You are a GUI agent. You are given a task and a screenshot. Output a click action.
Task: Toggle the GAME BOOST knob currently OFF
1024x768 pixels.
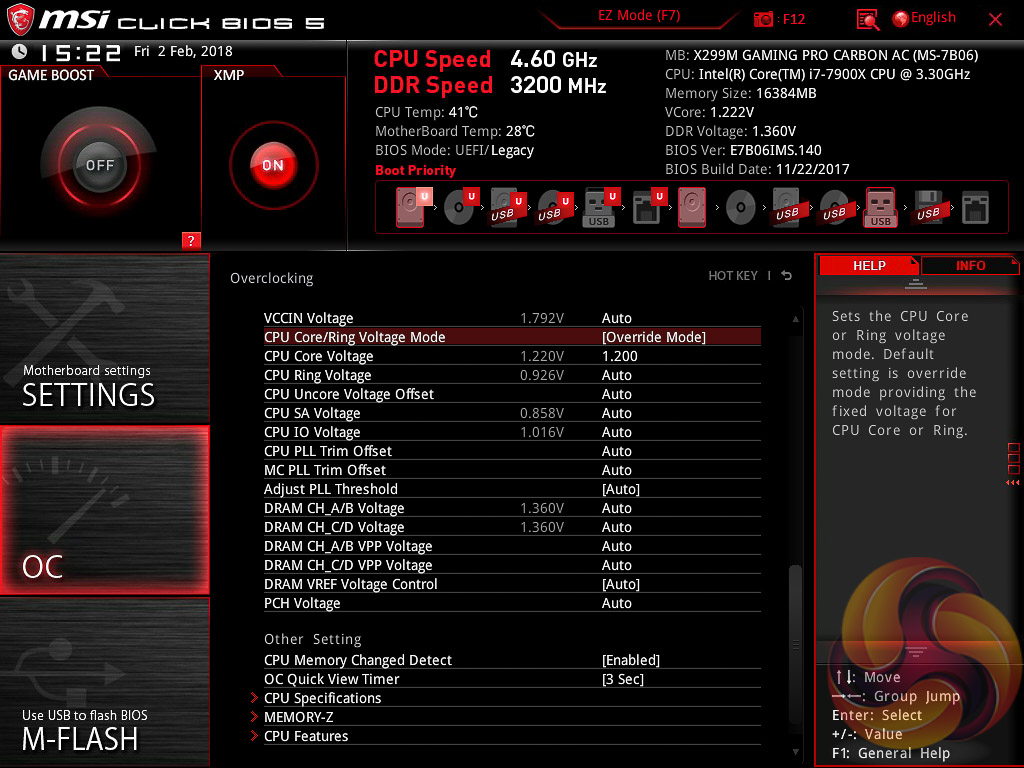pos(99,165)
